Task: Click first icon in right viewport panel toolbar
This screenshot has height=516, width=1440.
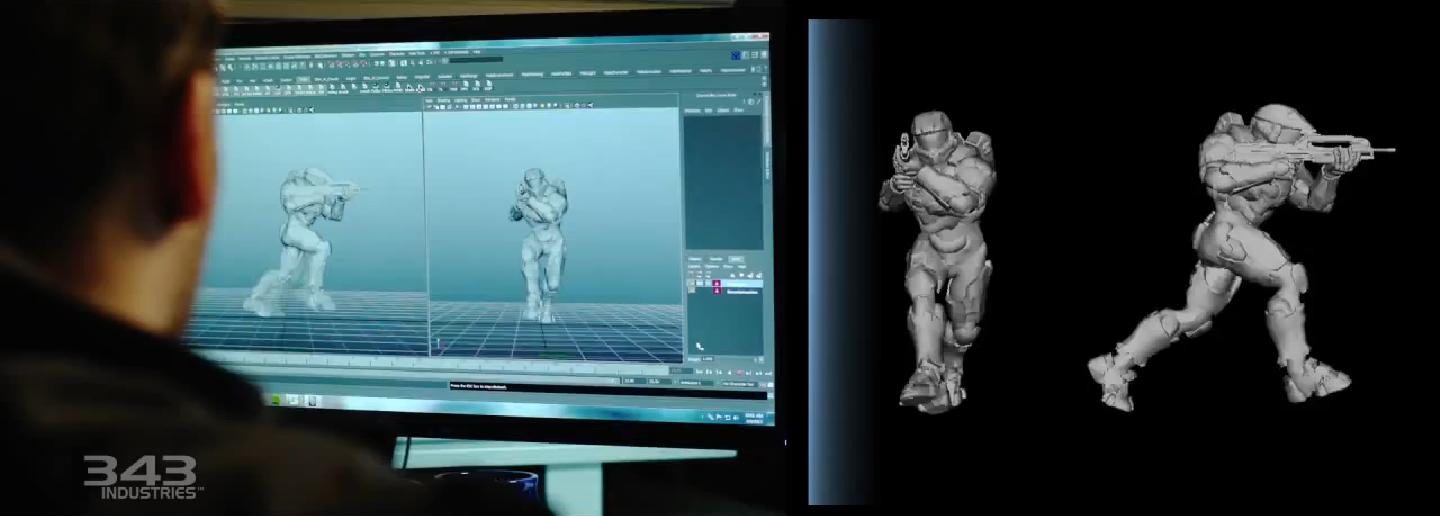Action: 430,106
